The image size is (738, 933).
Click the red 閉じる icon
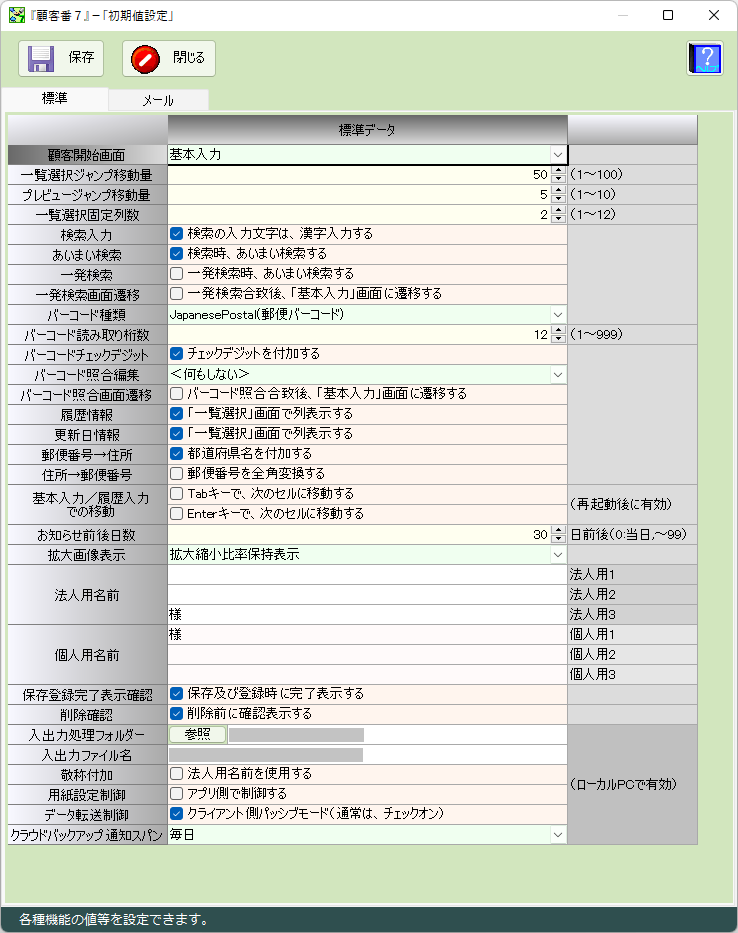click(x=146, y=58)
